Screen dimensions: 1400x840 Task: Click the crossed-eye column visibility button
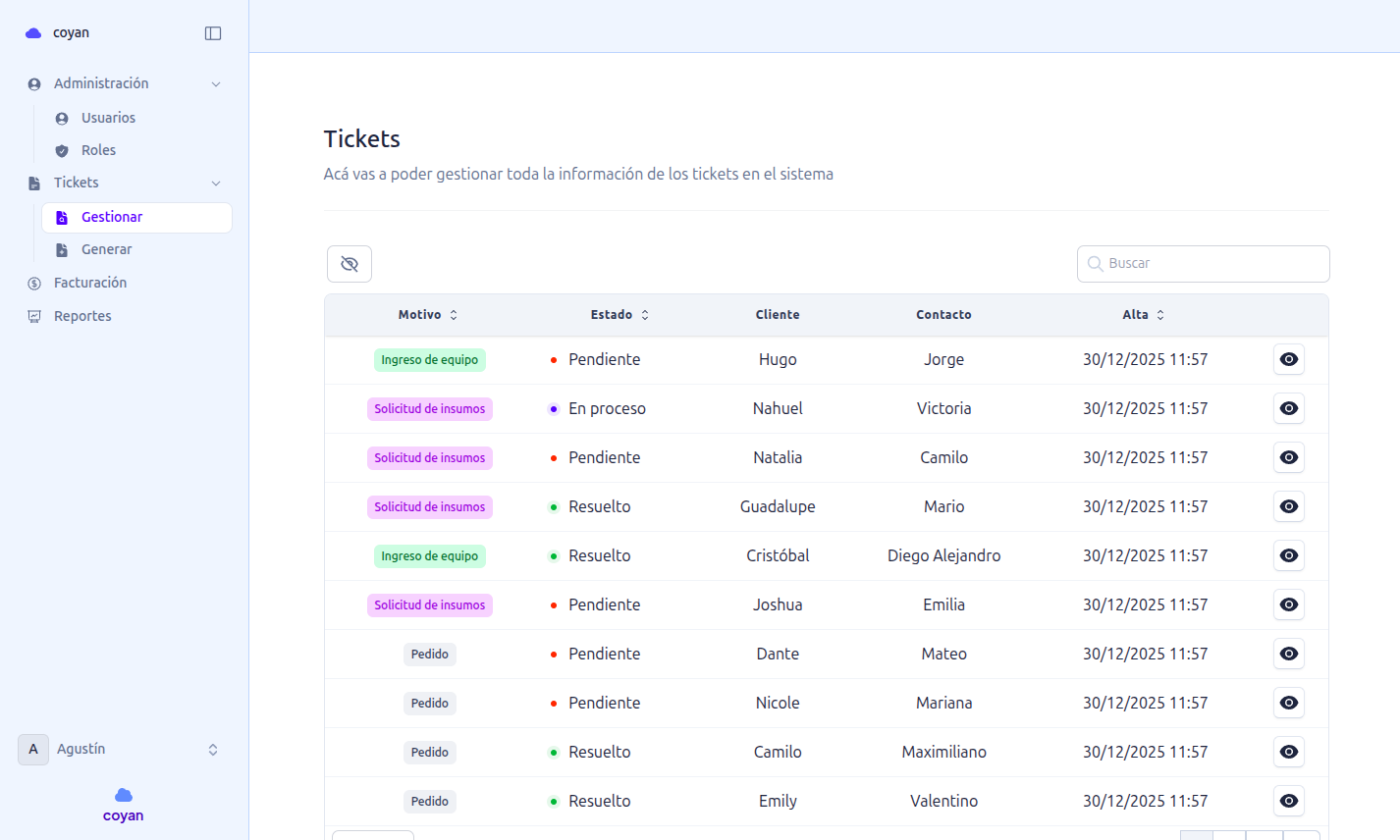pyautogui.click(x=350, y=264)
